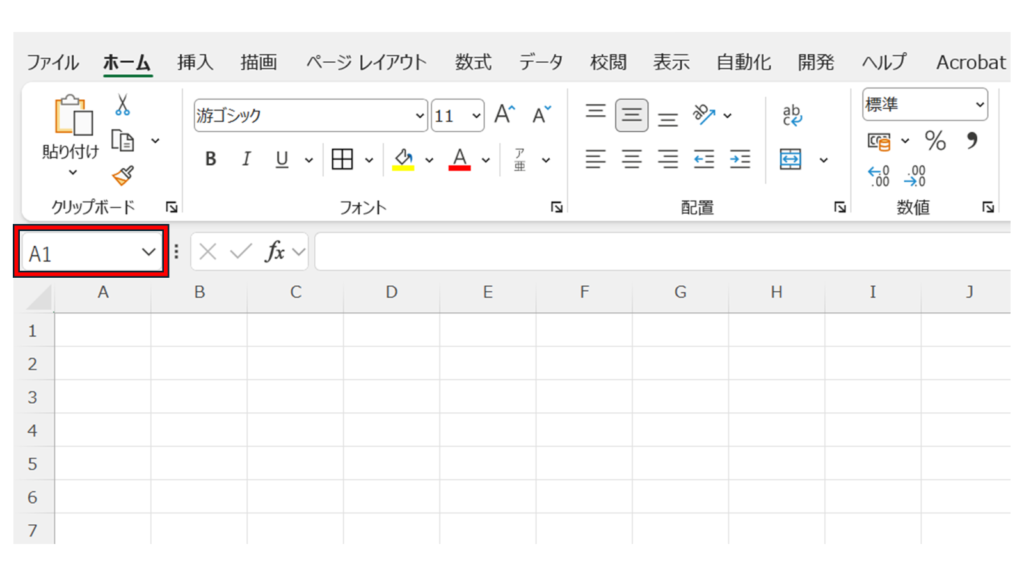This screenshot has height=576, width=1024.
Task: Increase font size with the larger A icon
Action: pyautogui.click(x=504, y=115)
